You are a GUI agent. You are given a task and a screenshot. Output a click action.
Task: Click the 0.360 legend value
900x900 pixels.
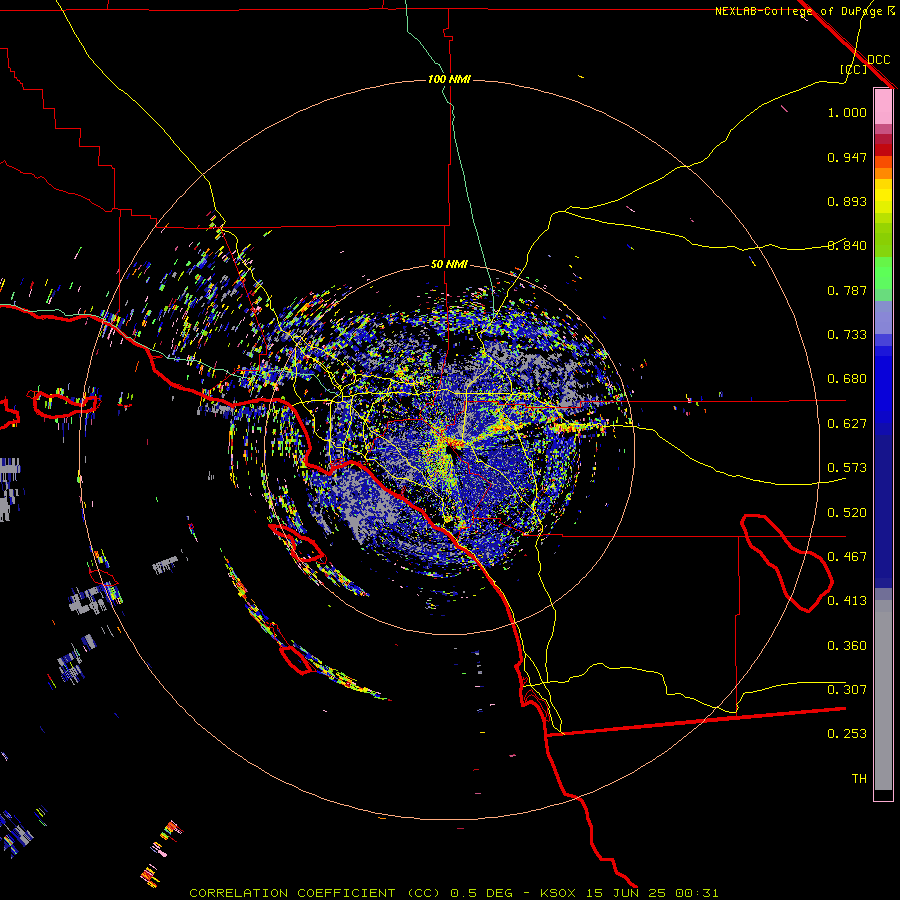[847, 646]
